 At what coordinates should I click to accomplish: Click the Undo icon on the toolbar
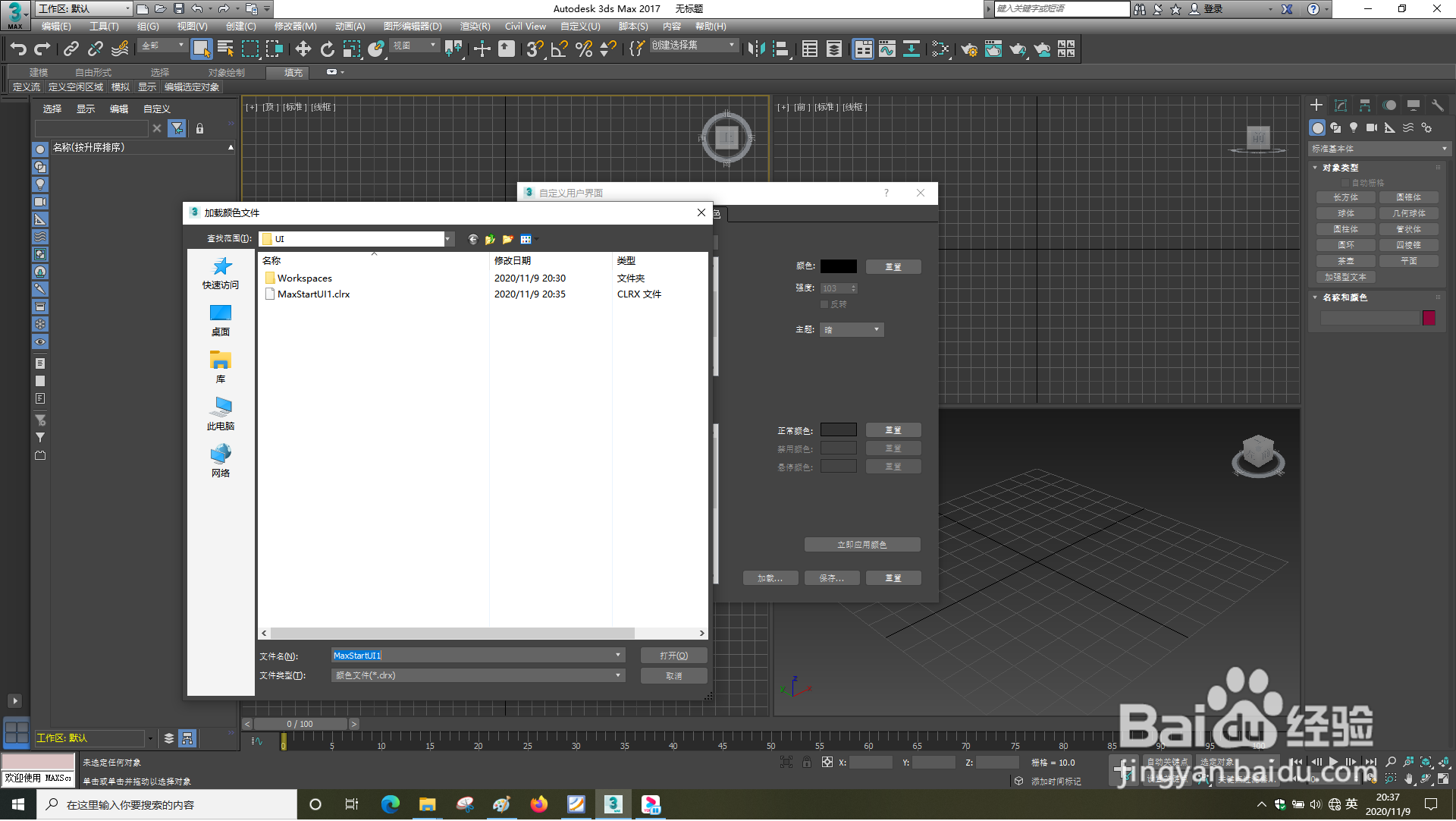click(19, 49)
